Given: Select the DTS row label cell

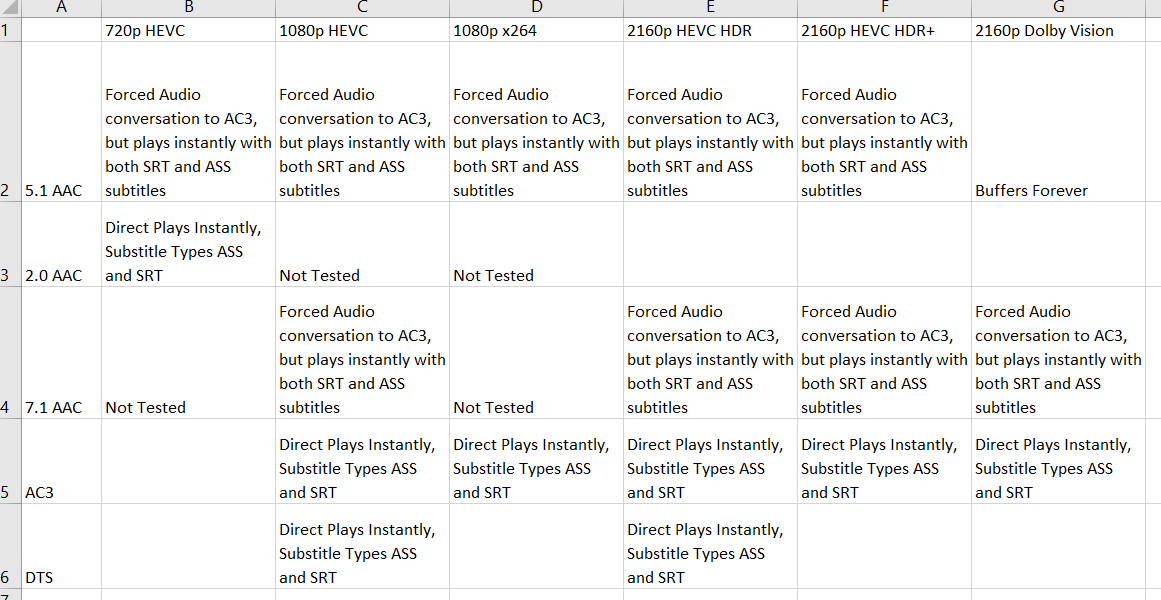Looking at the screenshot, I should [61, 547].
